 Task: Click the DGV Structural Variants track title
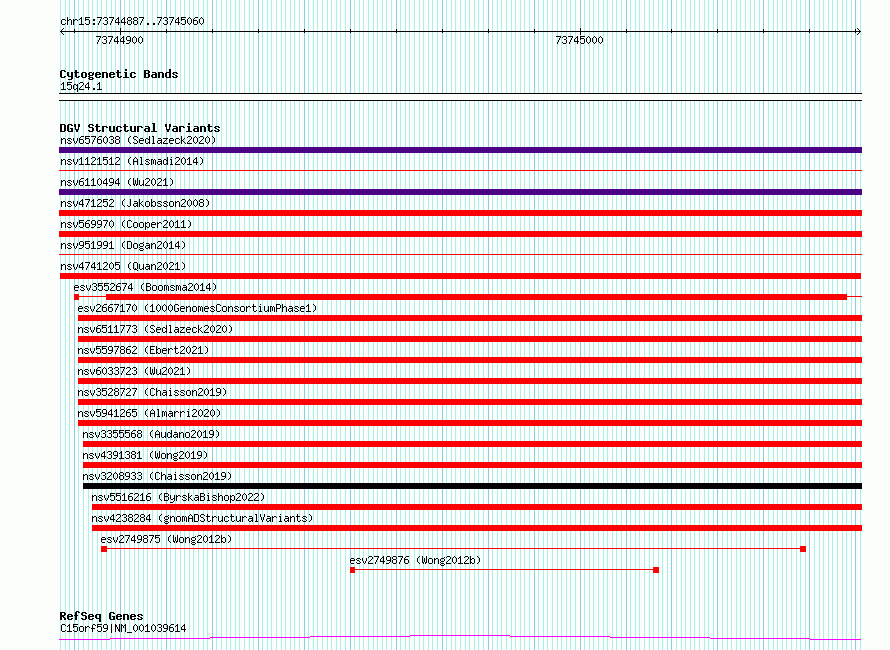[x=140, y=128]
